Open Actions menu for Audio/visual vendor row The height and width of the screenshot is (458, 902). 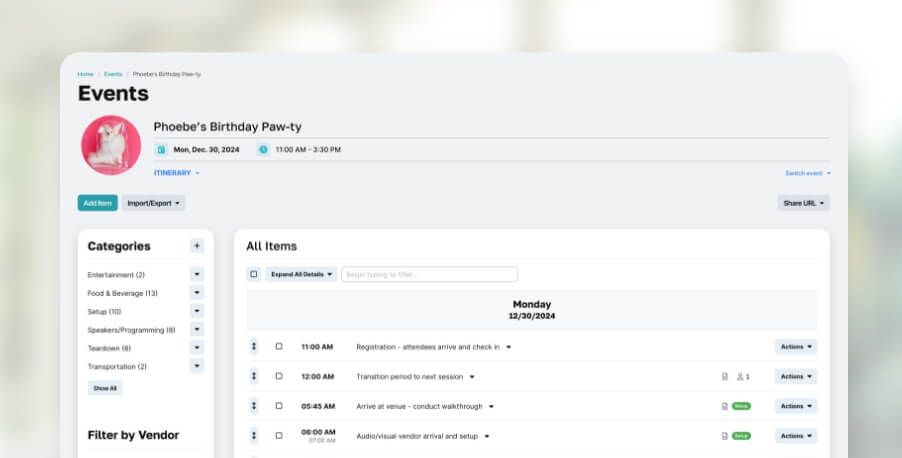coord(796,436)
